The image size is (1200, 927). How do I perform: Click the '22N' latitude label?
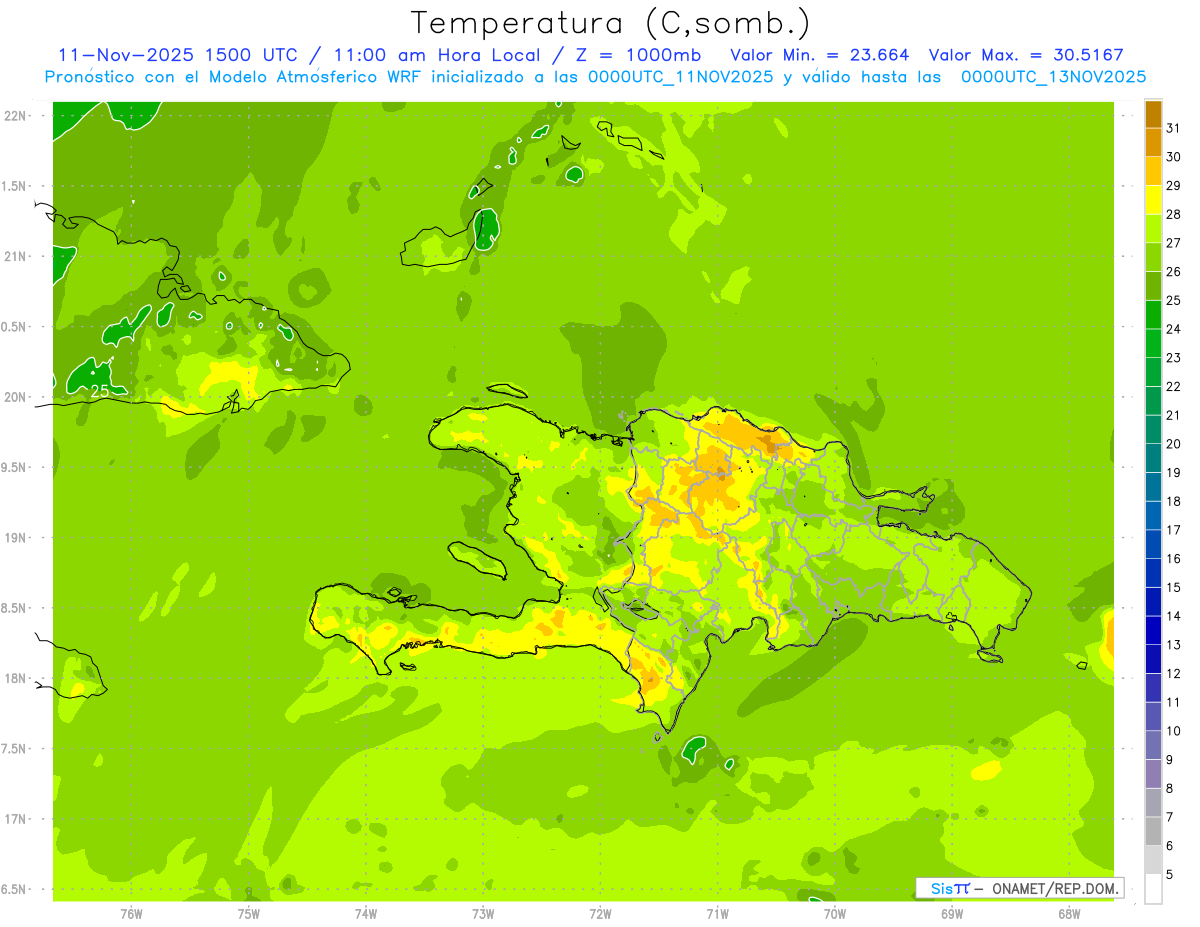coord(16,116)
